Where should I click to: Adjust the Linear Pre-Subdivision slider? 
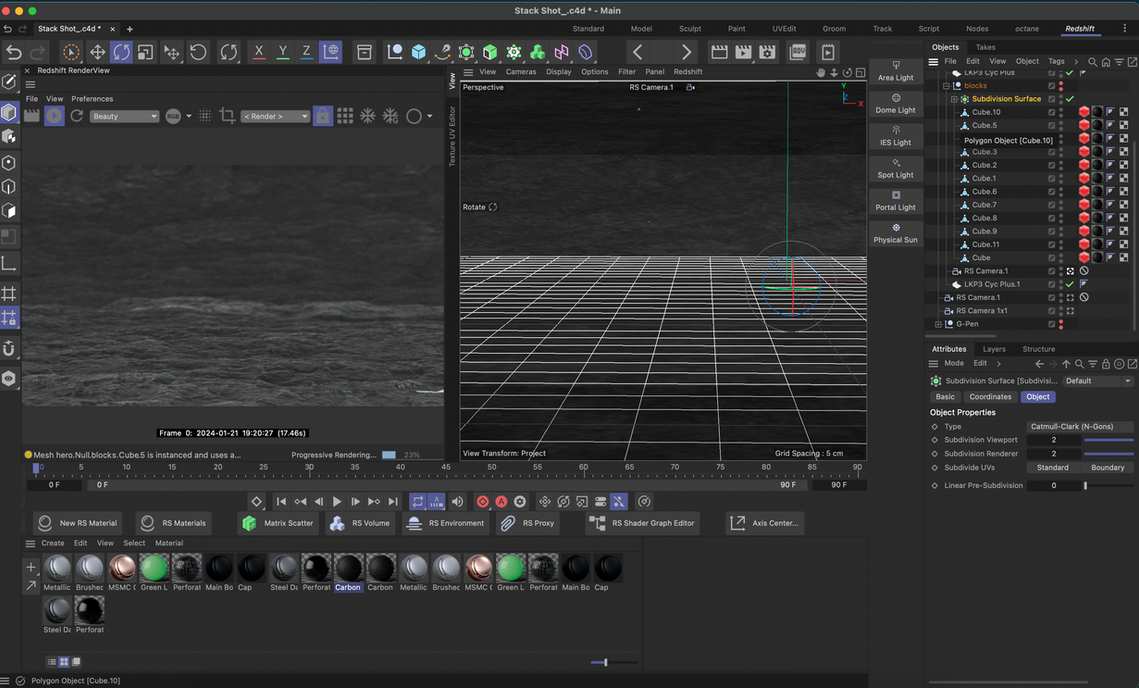pos(1108,486)
